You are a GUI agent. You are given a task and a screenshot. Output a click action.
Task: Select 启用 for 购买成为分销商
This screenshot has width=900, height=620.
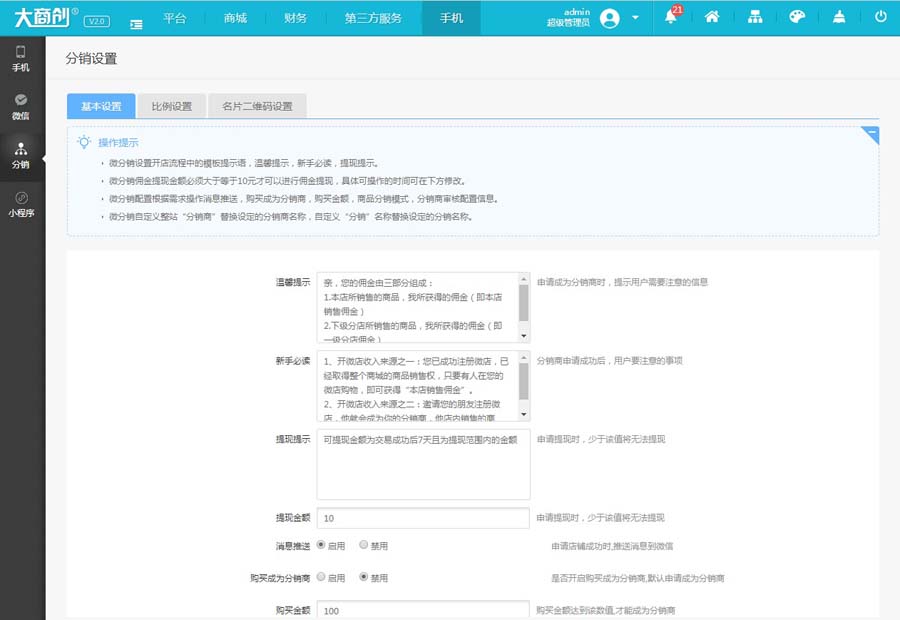321,578
